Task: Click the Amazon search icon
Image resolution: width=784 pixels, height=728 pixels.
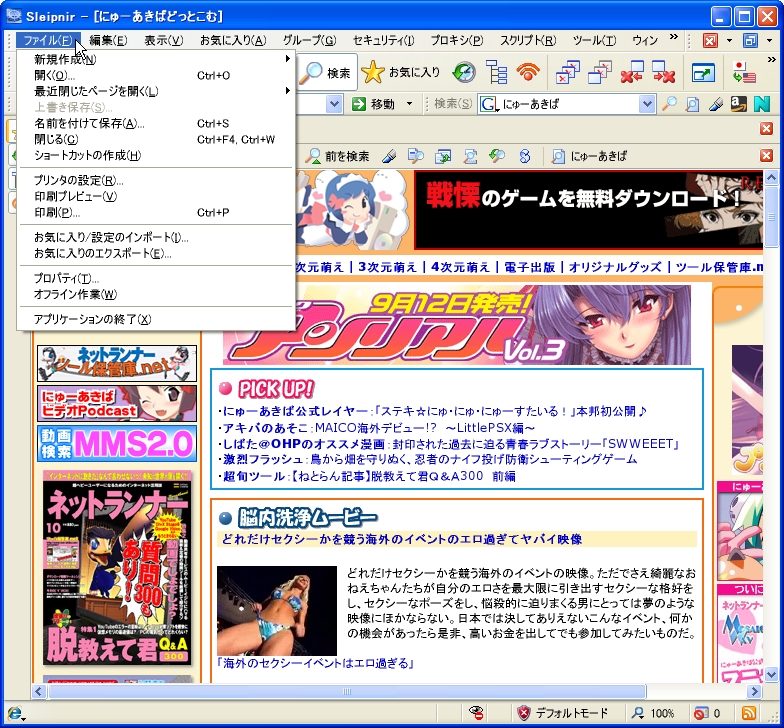Action: 738,104
